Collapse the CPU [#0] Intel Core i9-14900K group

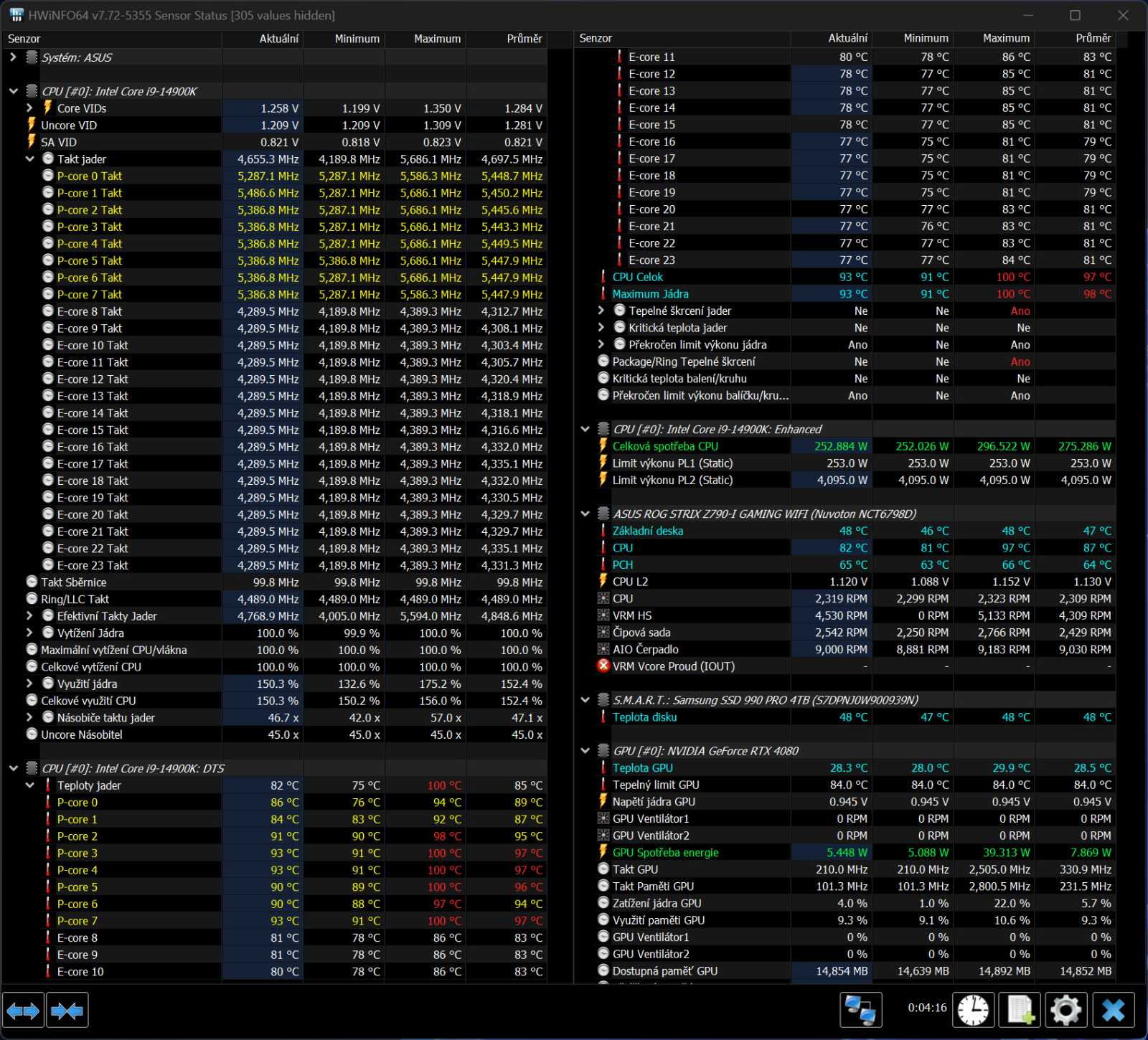(14, 91)
